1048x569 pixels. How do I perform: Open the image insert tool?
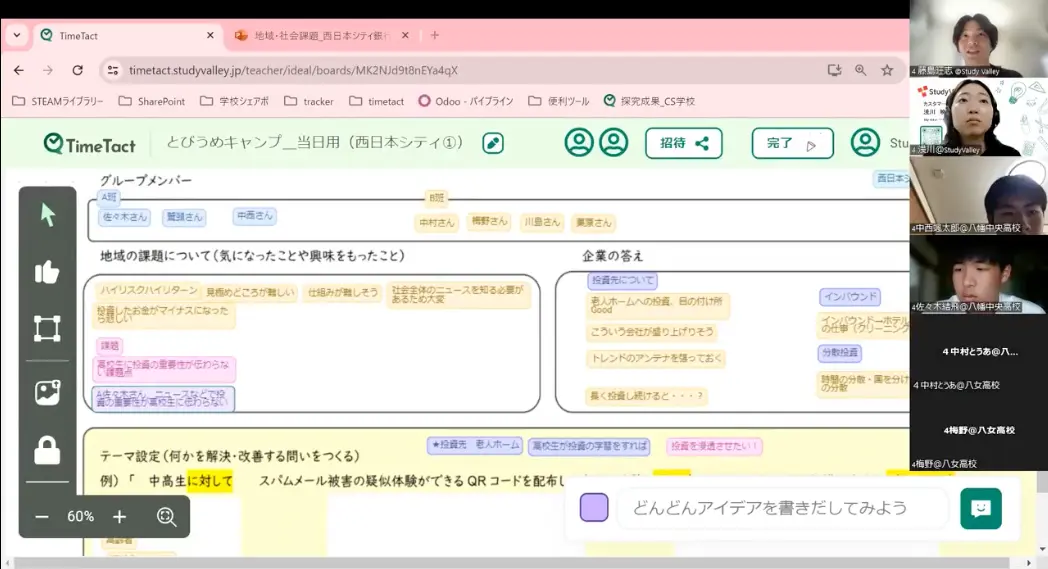click(x=47, y=392)
